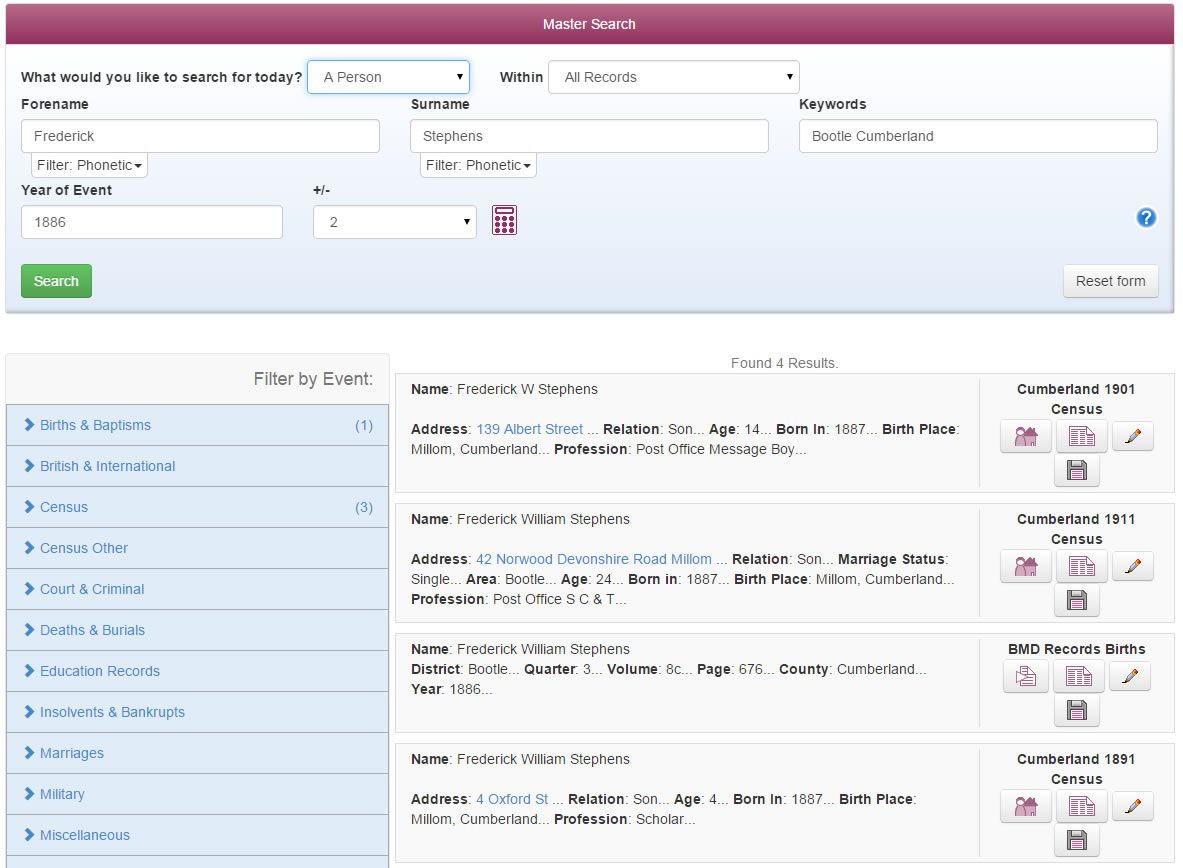Focus the Forename field containing Frederick
Viewport: 1183px width, 868px height.
point(200,136)
